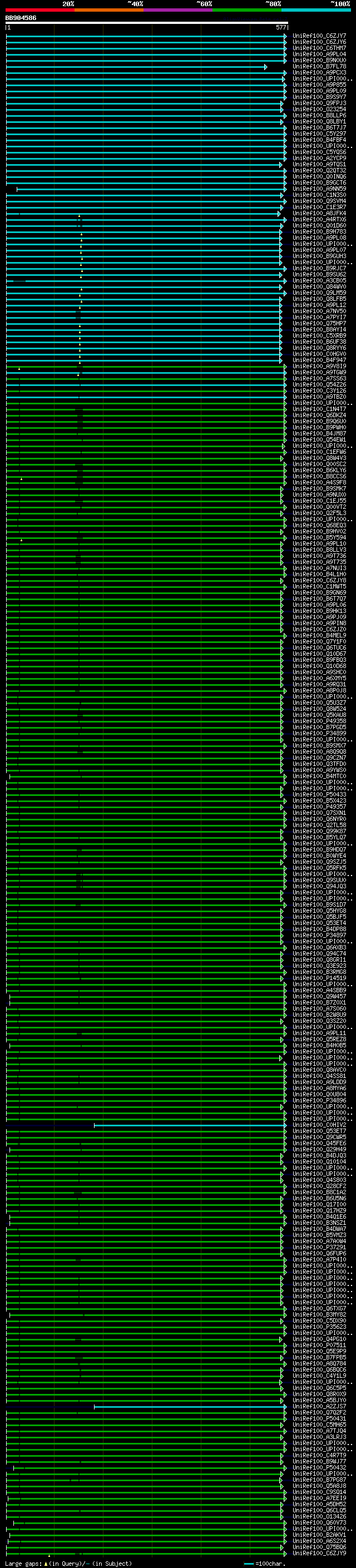Select the UniRef100_A9PCX3 label
Image resolution: width=356 pixels, height=1568 pixels.
319,72
